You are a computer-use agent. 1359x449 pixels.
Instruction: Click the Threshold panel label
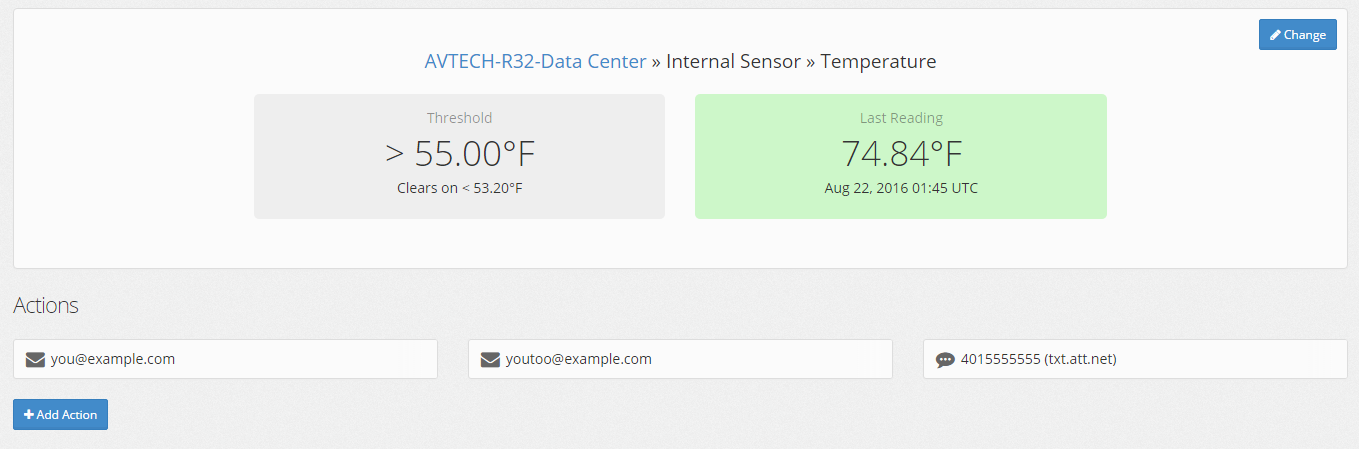pos(459,118)
